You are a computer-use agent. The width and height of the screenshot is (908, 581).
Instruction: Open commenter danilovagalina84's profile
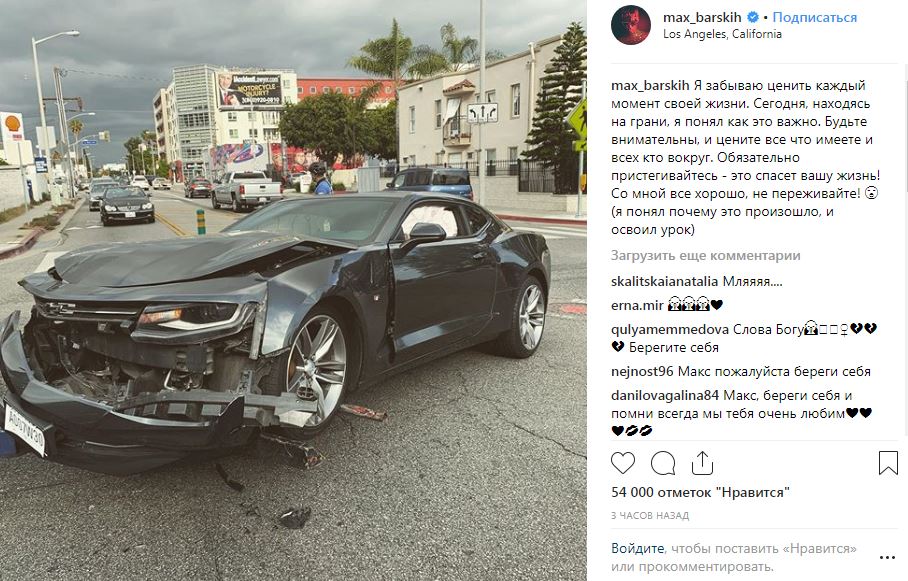tap(665, 396)
